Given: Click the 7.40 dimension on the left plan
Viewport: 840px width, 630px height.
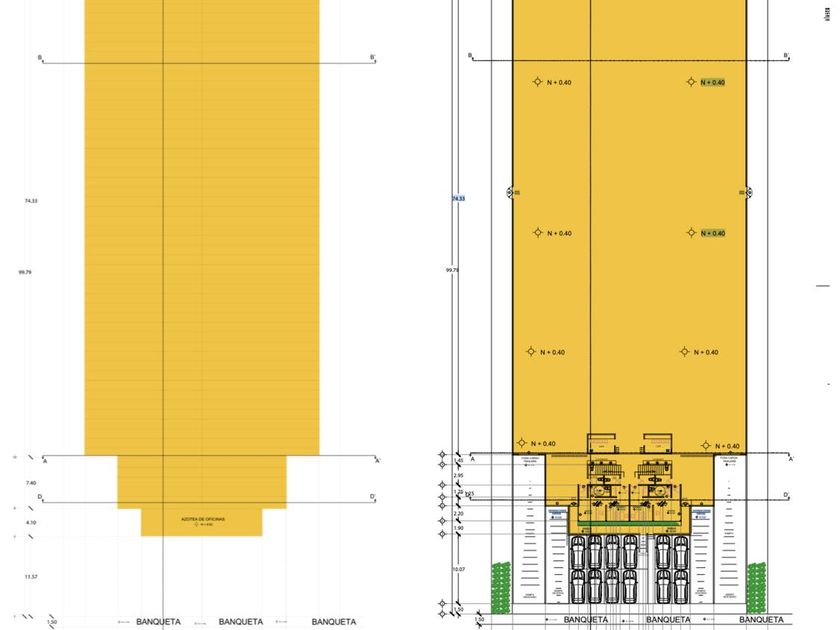Looking at the screenshot, I should click(31, 483).
